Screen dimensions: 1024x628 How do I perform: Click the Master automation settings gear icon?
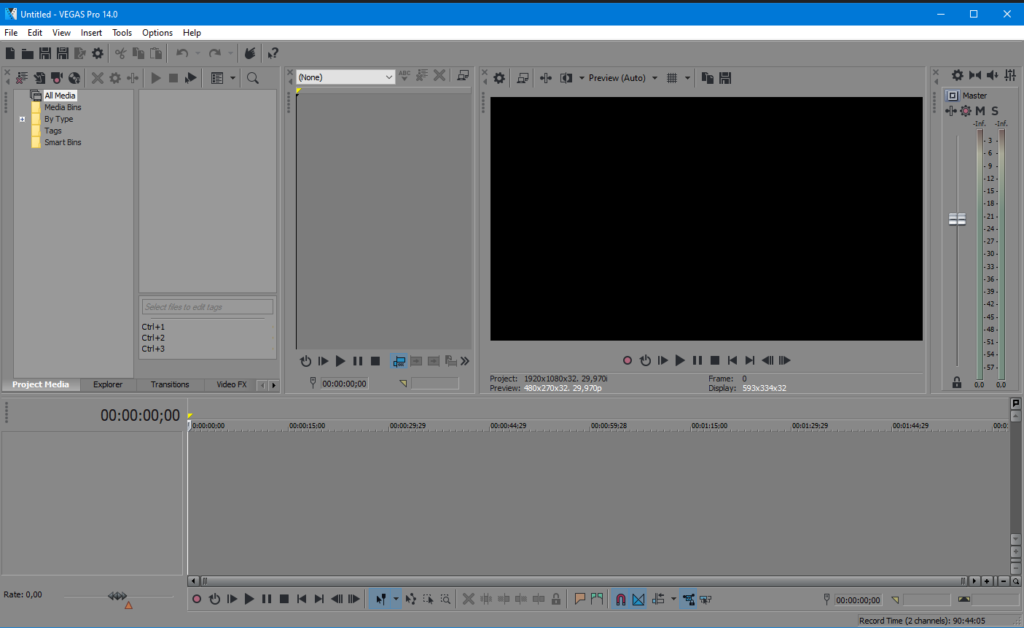click(966, 111)
